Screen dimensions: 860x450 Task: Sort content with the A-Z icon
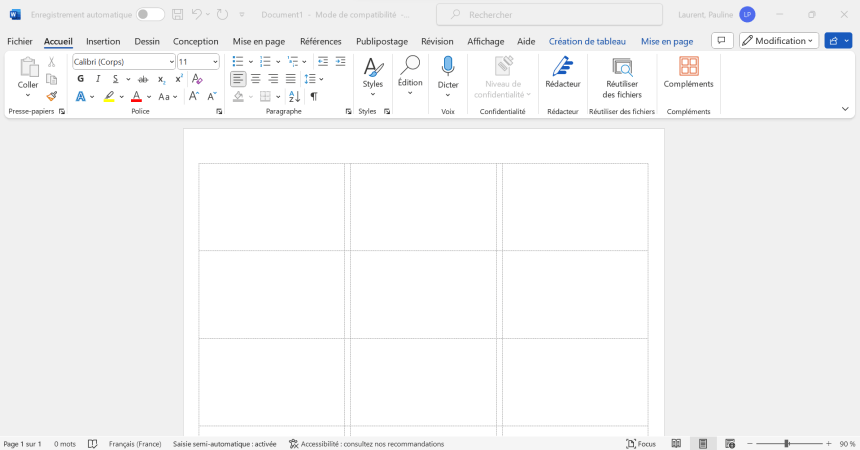coord(295,97)
